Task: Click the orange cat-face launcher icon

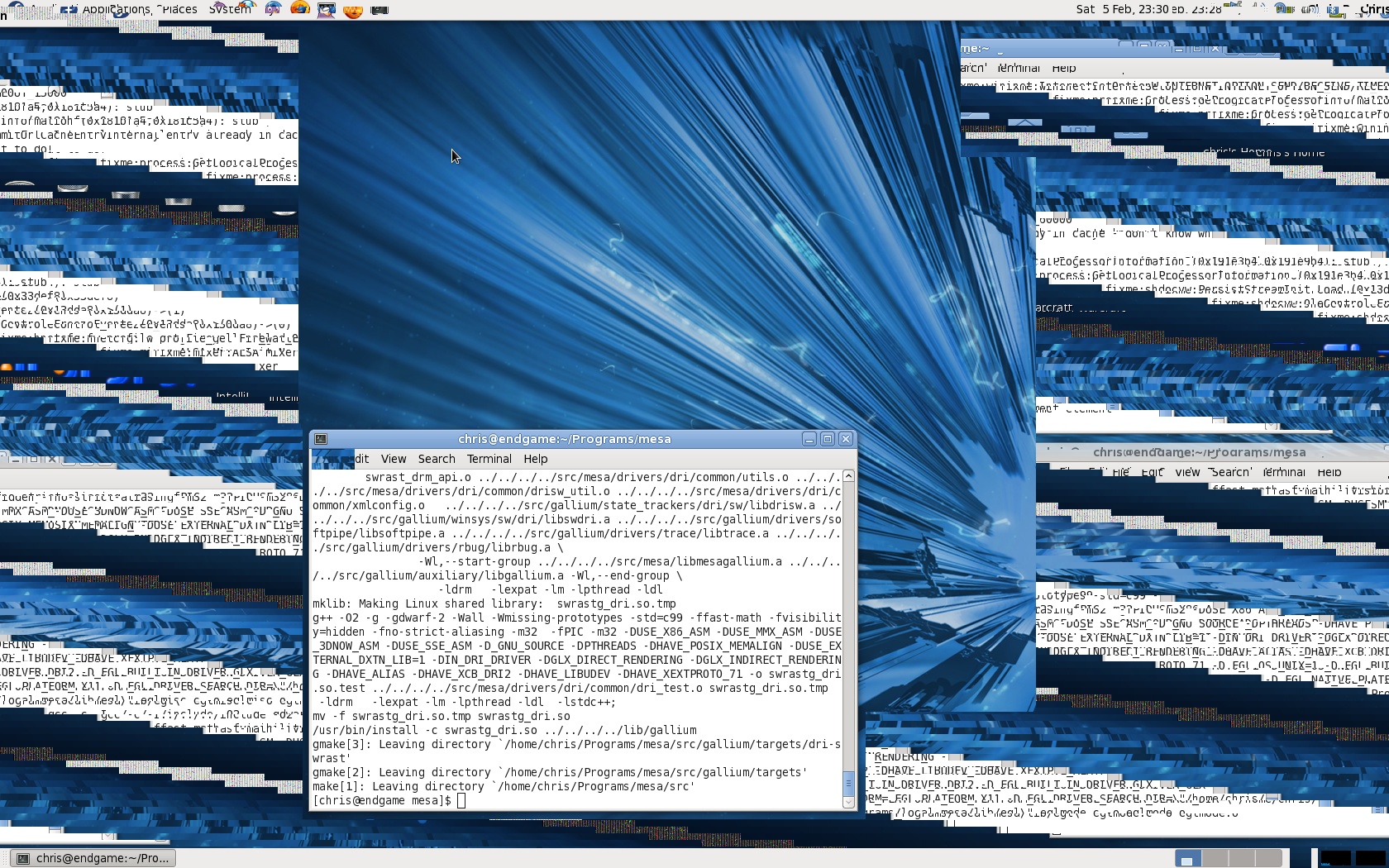Action: point(353,11)
